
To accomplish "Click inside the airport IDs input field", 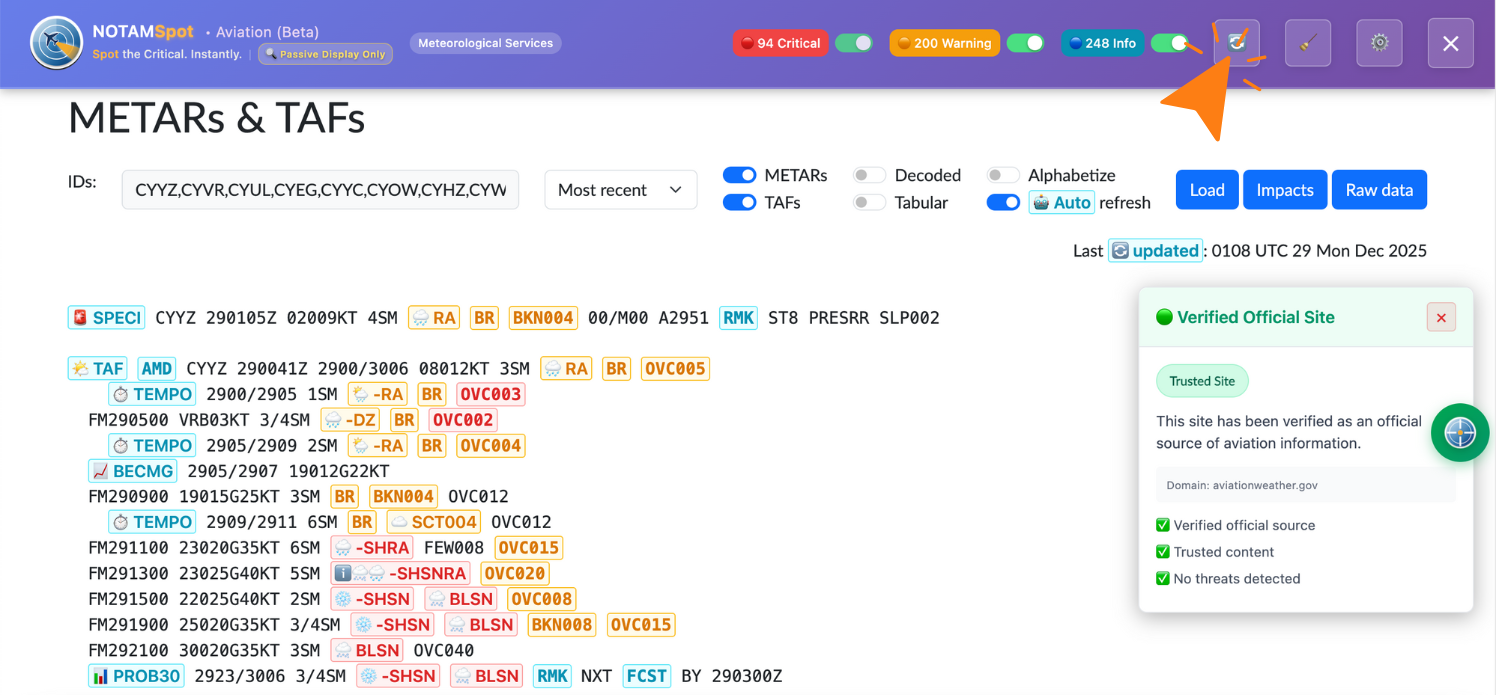I will pos(320,189).
